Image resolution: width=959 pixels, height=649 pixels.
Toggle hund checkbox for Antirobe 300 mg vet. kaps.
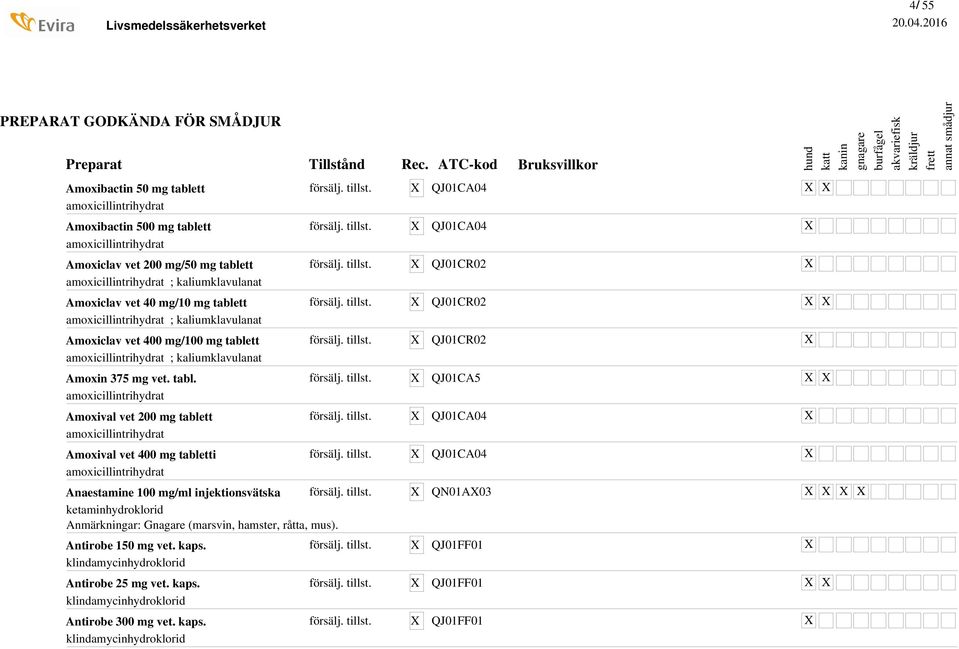click(809, 620)
